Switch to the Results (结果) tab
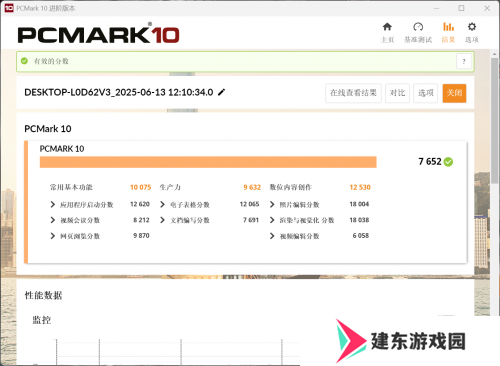Viewport: 500px width, 366px height. [x=448, y=32]
